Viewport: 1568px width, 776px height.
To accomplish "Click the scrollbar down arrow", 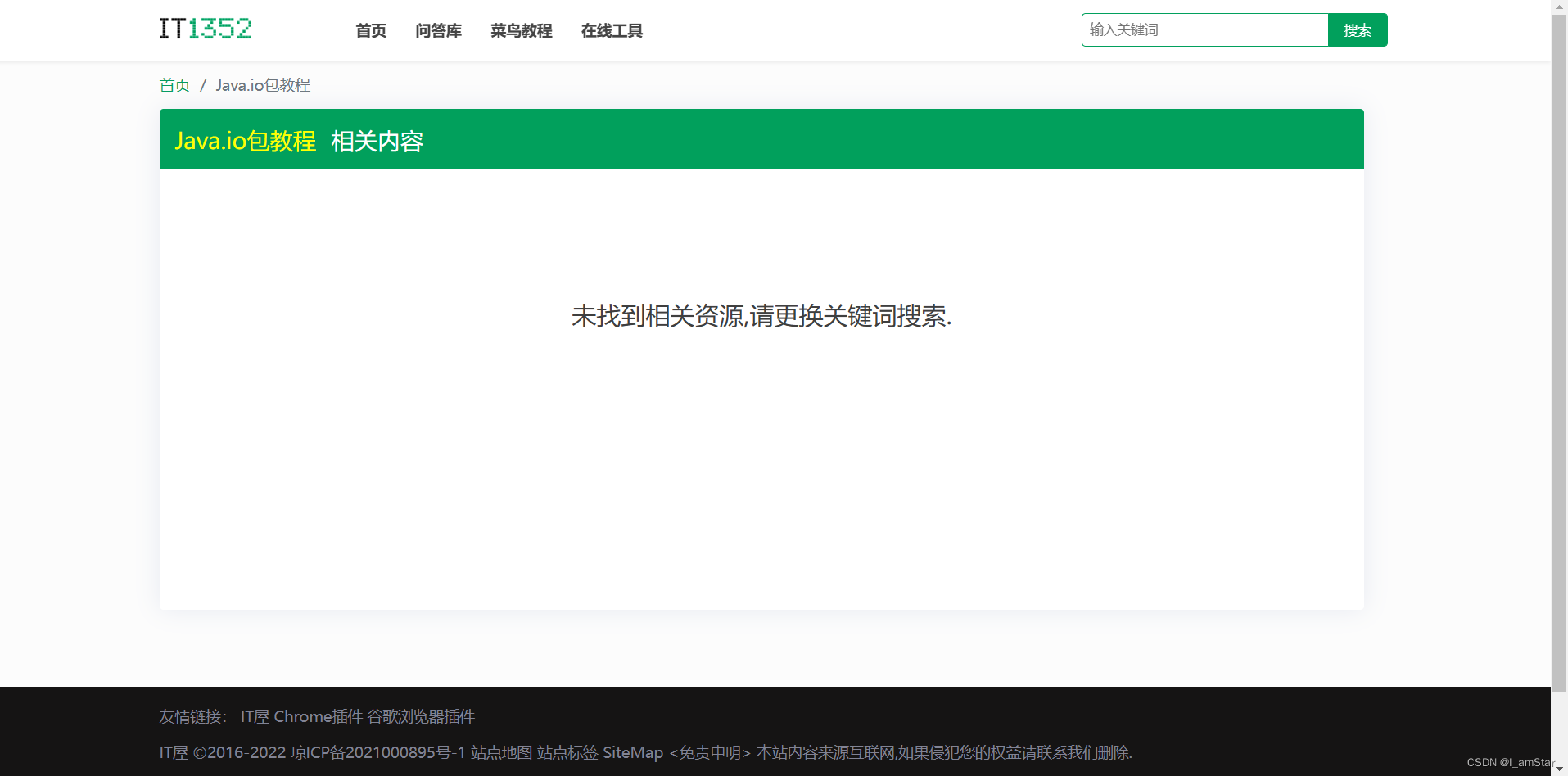I will (x=1560, y=769).
